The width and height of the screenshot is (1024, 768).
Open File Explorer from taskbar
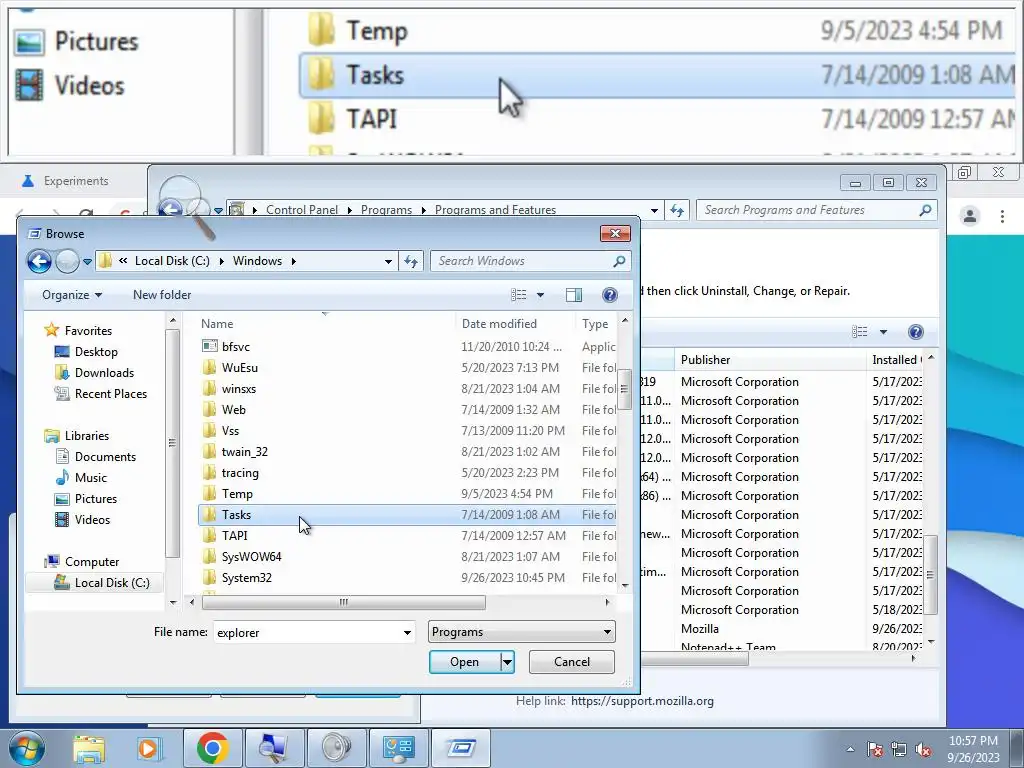coord(89,748)
